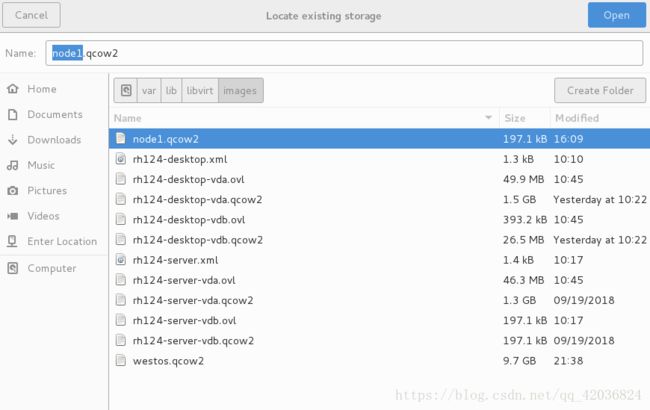Sort files by the Name column header

coord(304,118)
